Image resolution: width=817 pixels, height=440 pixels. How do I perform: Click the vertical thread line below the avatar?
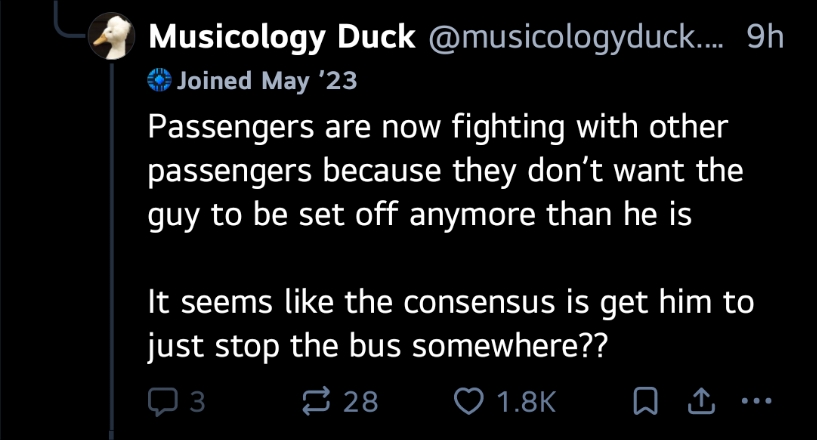point(110,250)
